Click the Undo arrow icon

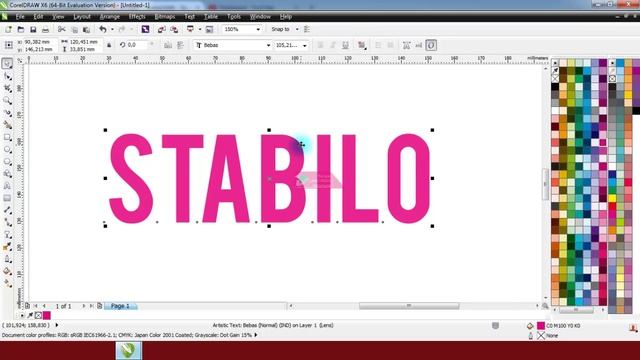(103, 29)
